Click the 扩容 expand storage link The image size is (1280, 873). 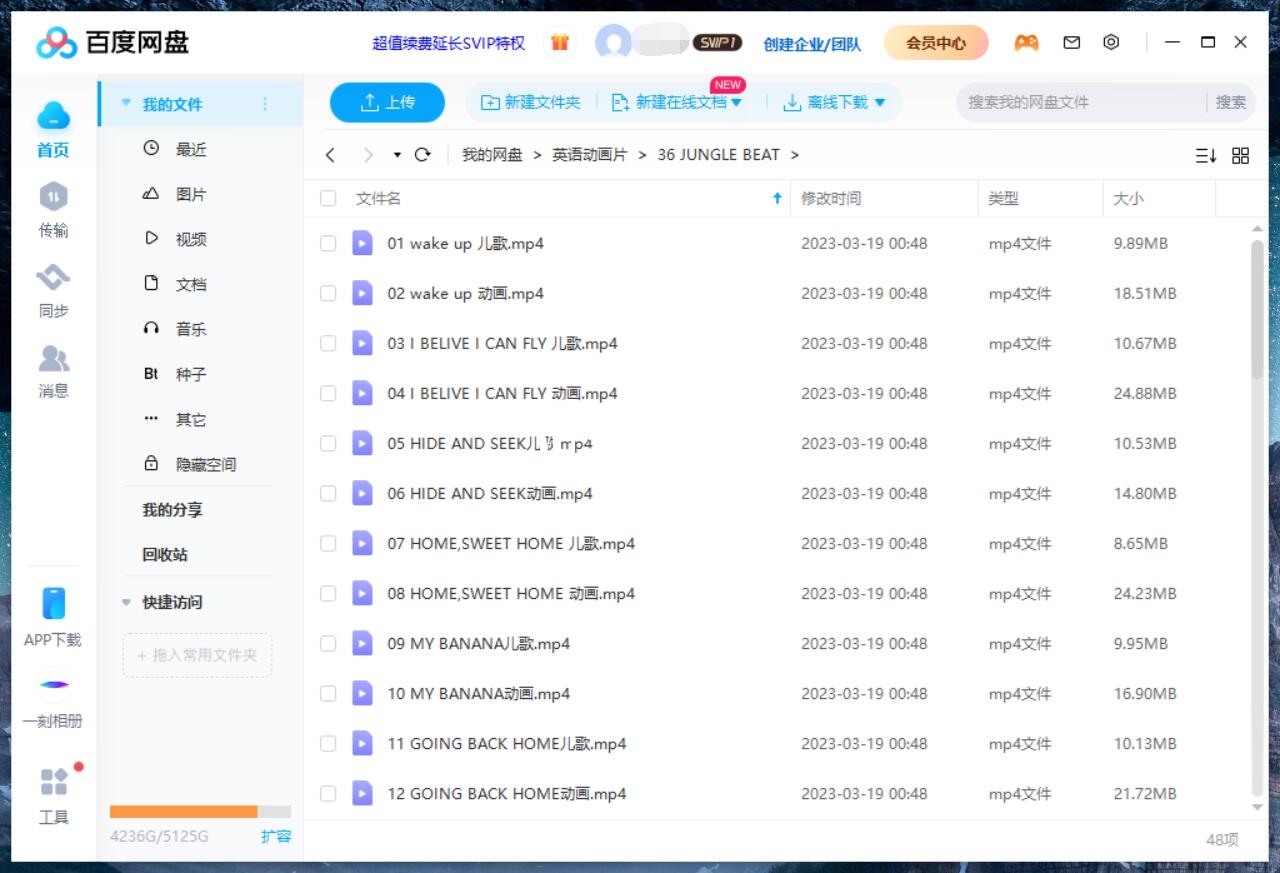pyautogui.click(x=276, y=836)
